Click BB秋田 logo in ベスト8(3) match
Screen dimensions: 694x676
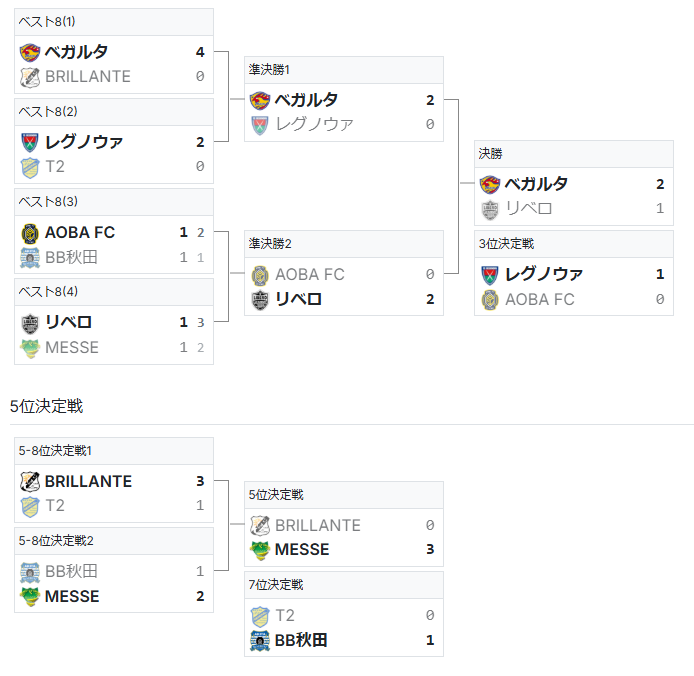(x=30, y=257)
